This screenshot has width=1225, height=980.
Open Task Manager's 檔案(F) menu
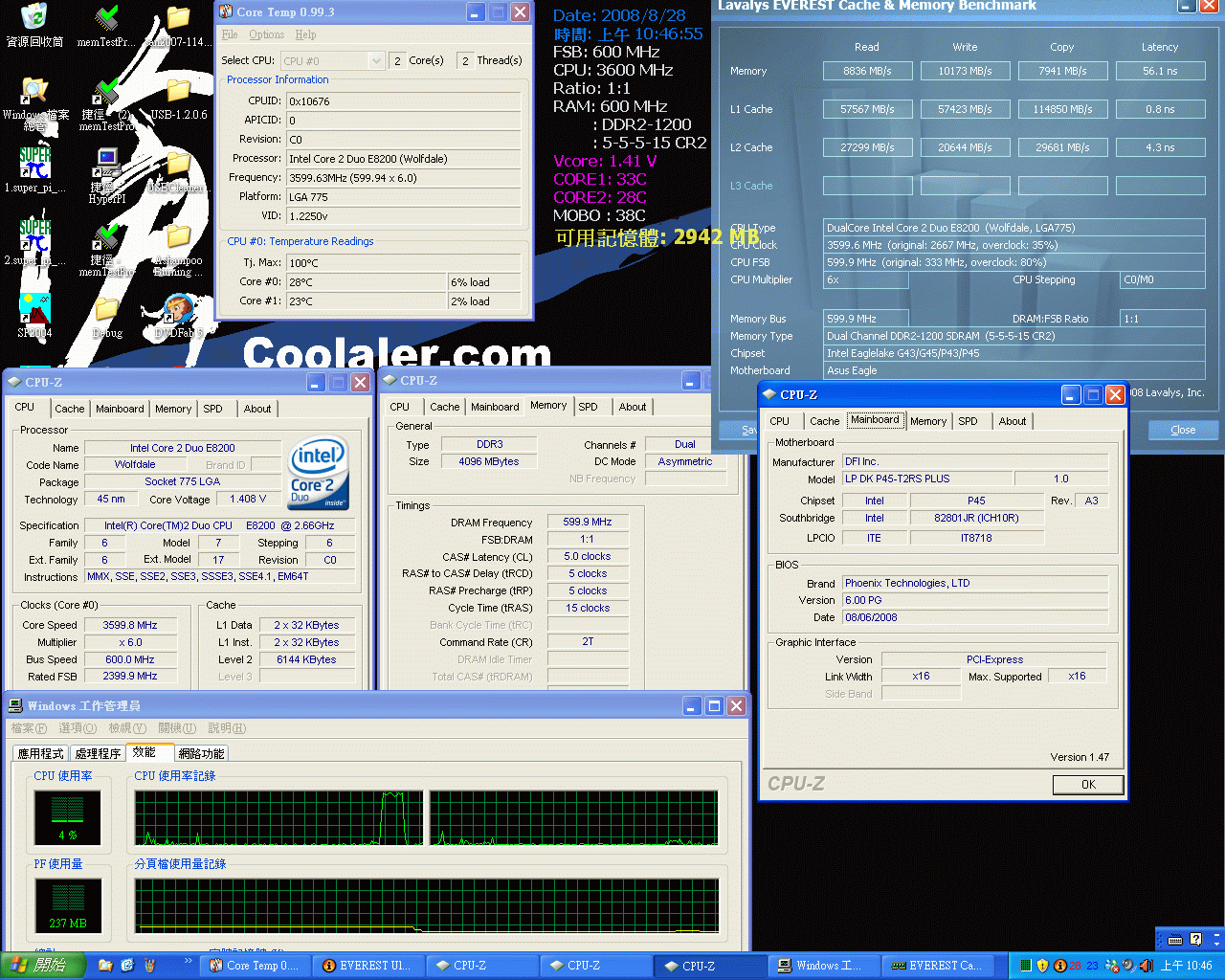(x=29, y=728)
